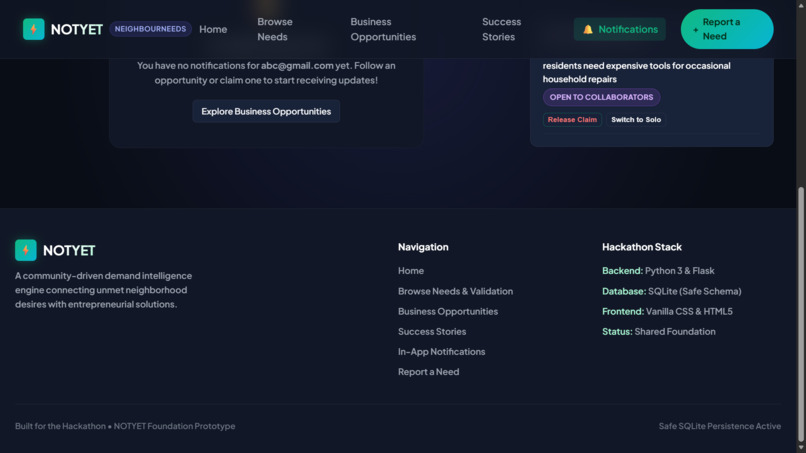
Task: Go to Business Opportunities in top navigation
Action: [383, 29]
